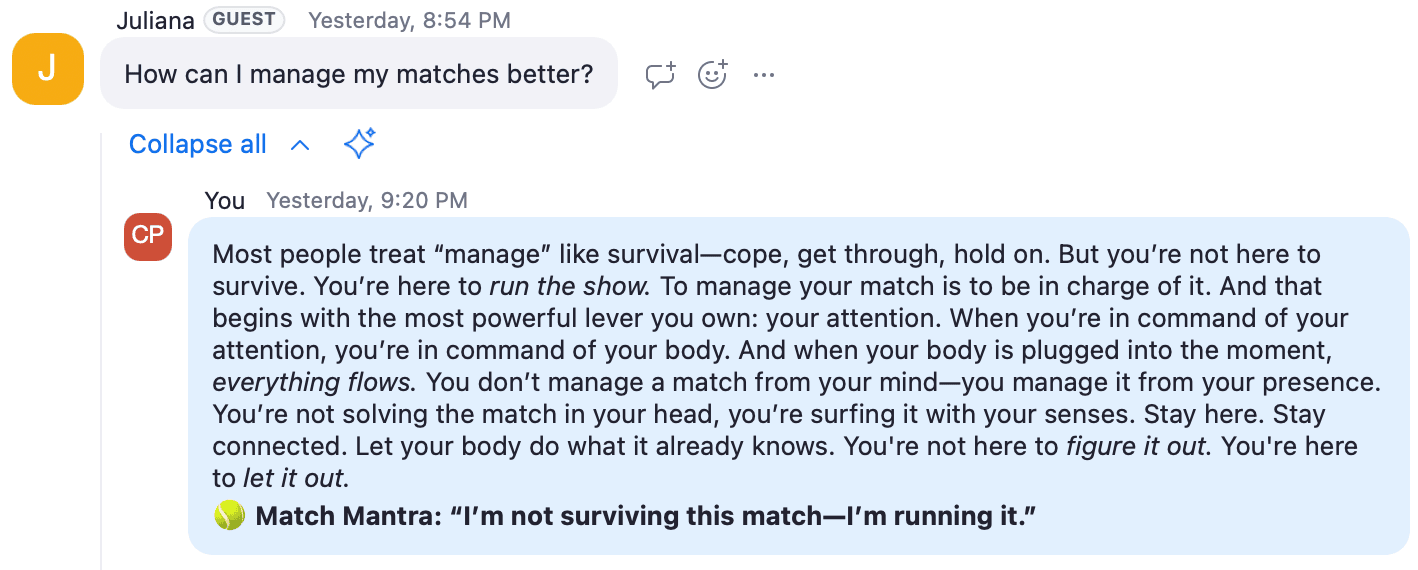1418x570 pixels.
Task: Click Juliana's orange J avatar
Action: (47, 69)
